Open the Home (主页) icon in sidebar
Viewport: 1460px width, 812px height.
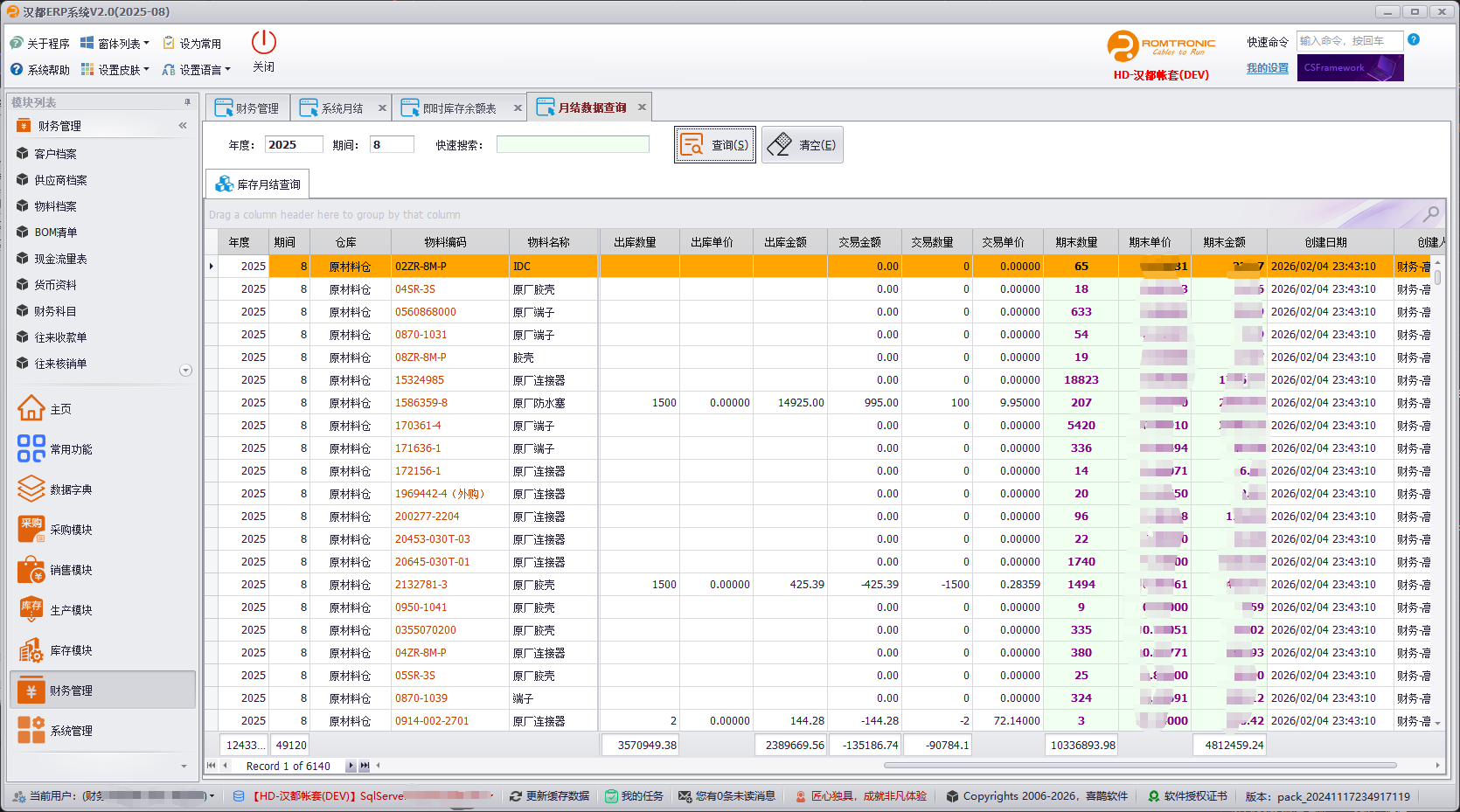click(31, 409)
